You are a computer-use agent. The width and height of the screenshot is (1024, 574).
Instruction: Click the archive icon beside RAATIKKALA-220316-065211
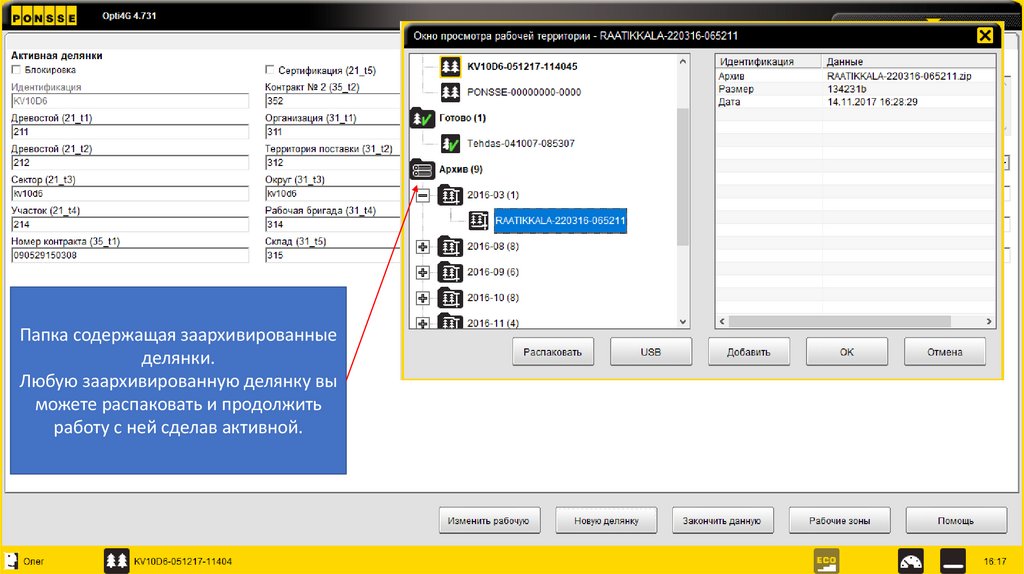pos(478,221)
